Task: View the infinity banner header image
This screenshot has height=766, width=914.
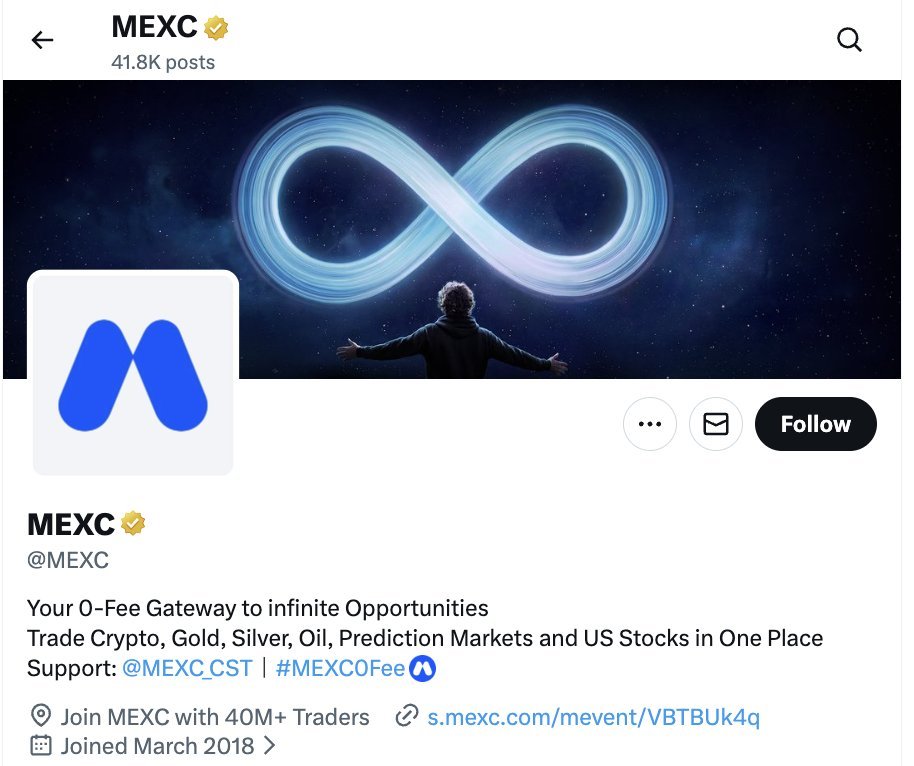Action: 452,229
